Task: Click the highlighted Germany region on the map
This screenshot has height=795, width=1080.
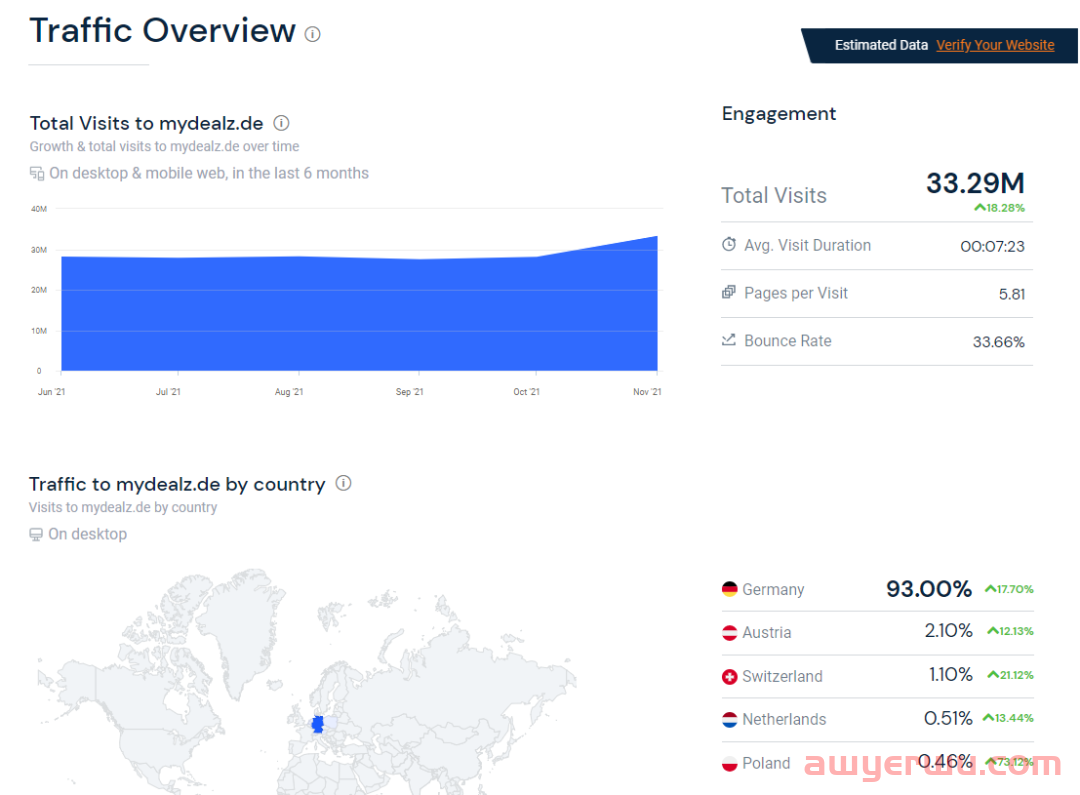Action: click(318, 724)
